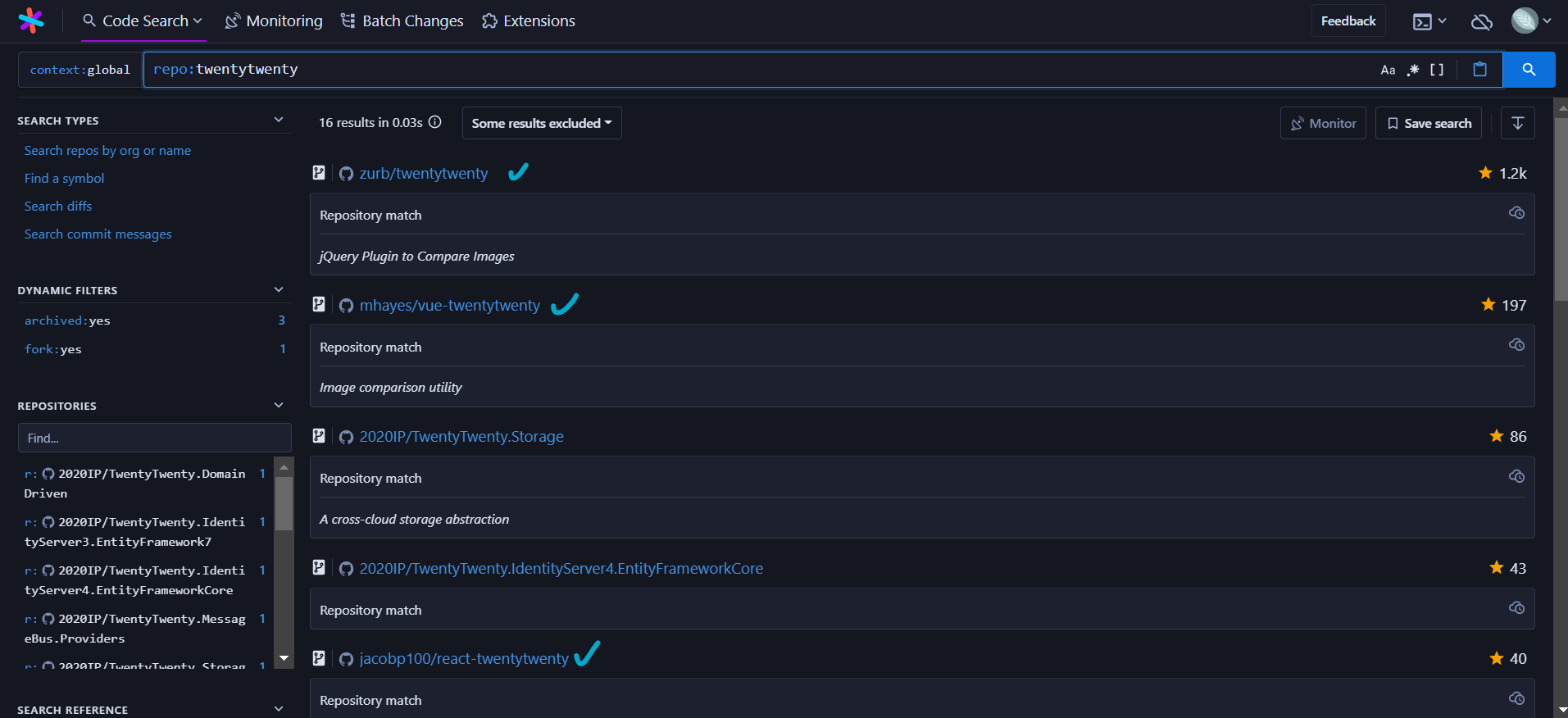Click the star icon showing 1.2k
The height and width of the screenshot is (718, 1568).
point(1485,173)
